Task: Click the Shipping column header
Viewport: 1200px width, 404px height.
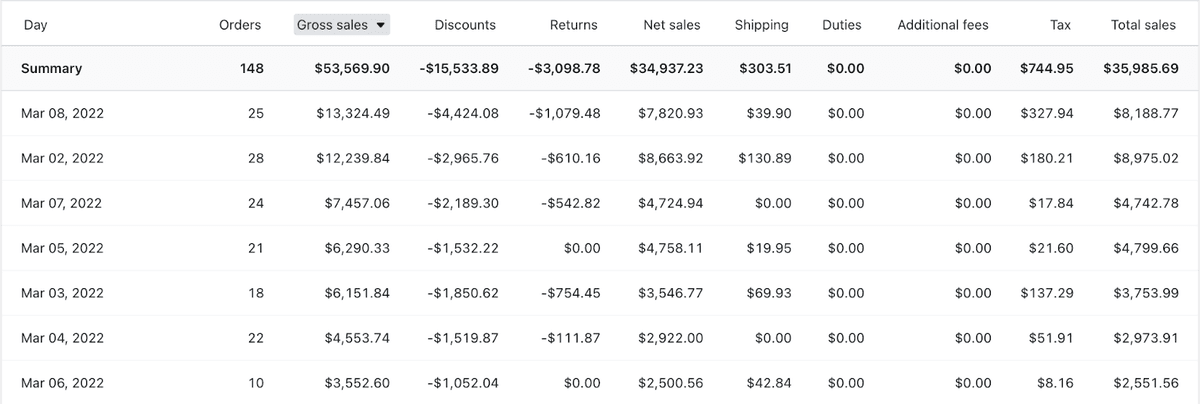Action: [761, 25]
